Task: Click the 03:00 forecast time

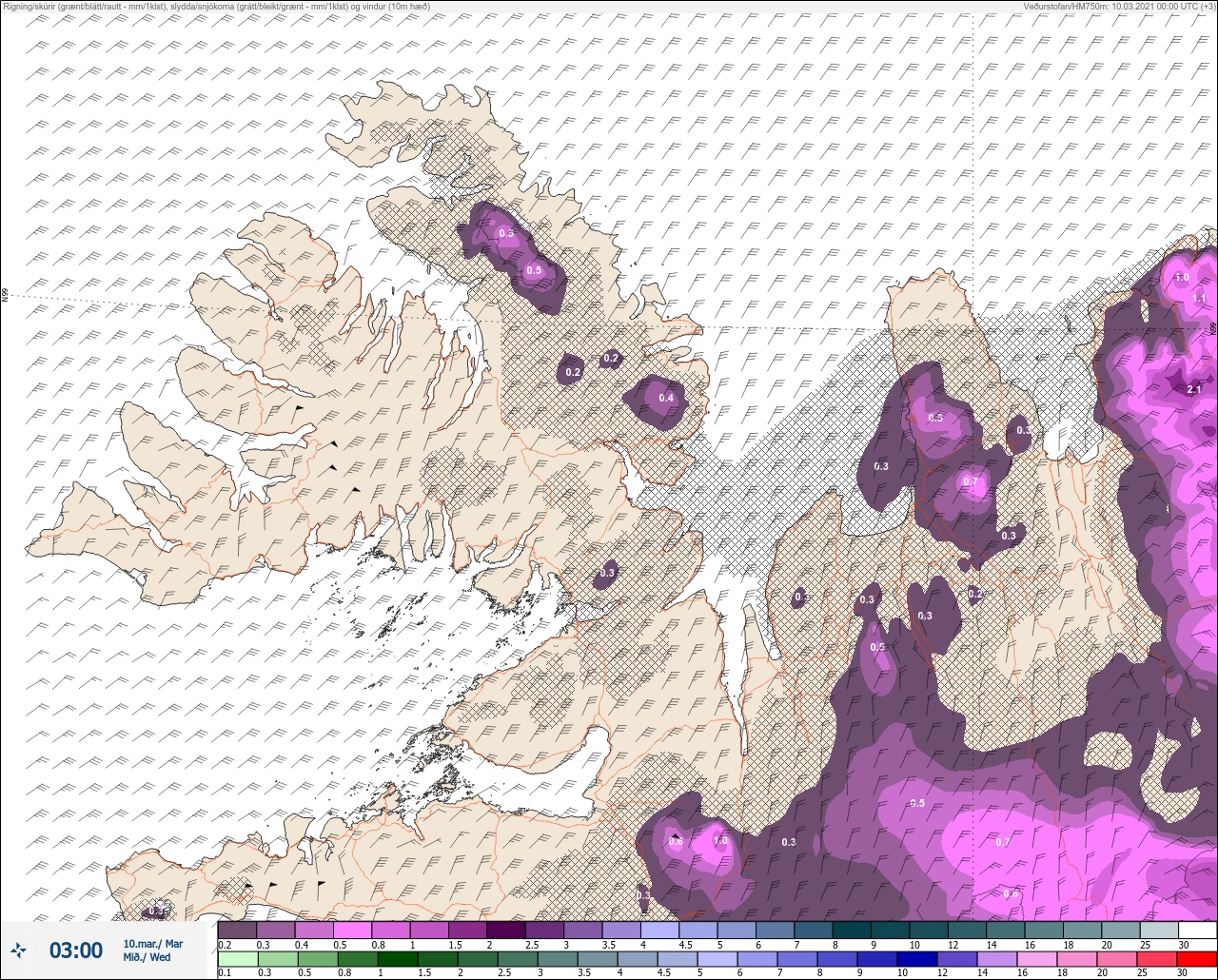Action: point(76,950)
